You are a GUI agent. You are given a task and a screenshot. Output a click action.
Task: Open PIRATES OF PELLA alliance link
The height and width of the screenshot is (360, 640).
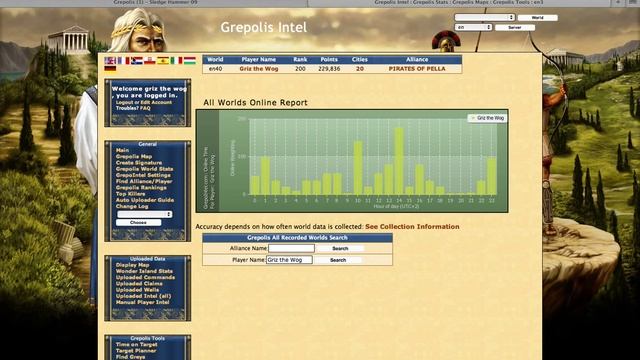click(417, 69)
